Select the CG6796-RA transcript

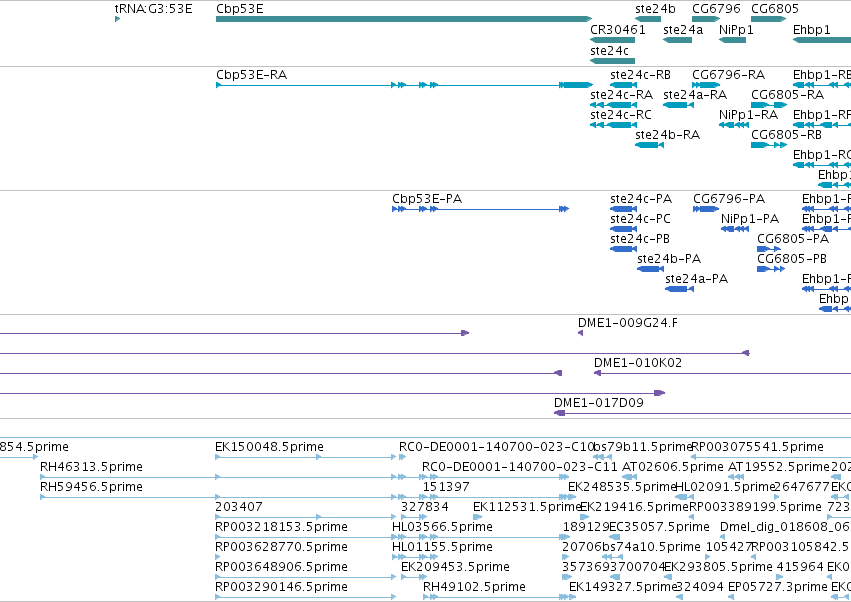706,85
